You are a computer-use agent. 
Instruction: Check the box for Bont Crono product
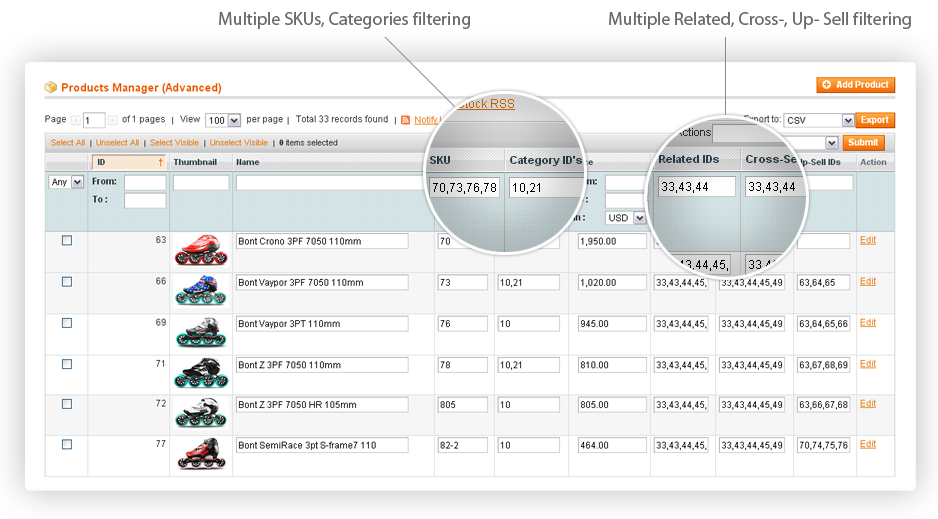[67, 240]
